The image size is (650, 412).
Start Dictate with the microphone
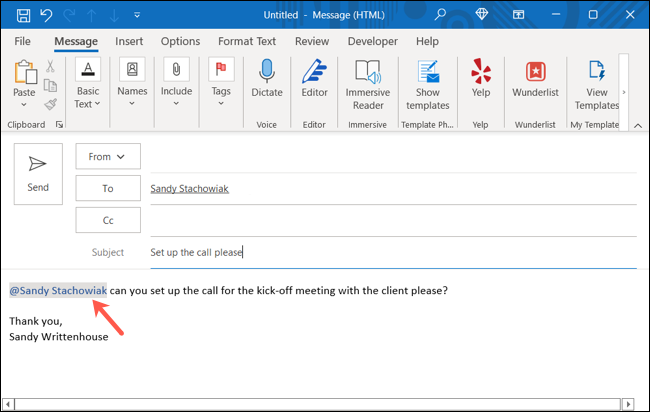(x=267, y=78)
